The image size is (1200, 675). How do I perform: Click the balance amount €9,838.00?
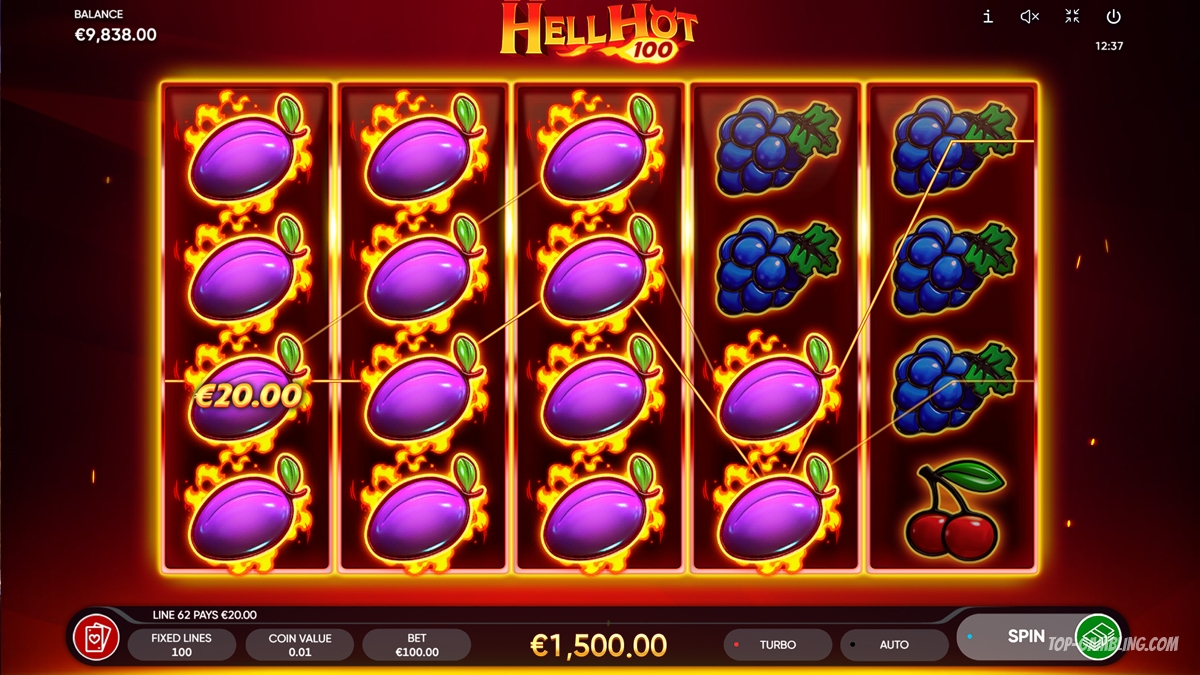[116, 35]
